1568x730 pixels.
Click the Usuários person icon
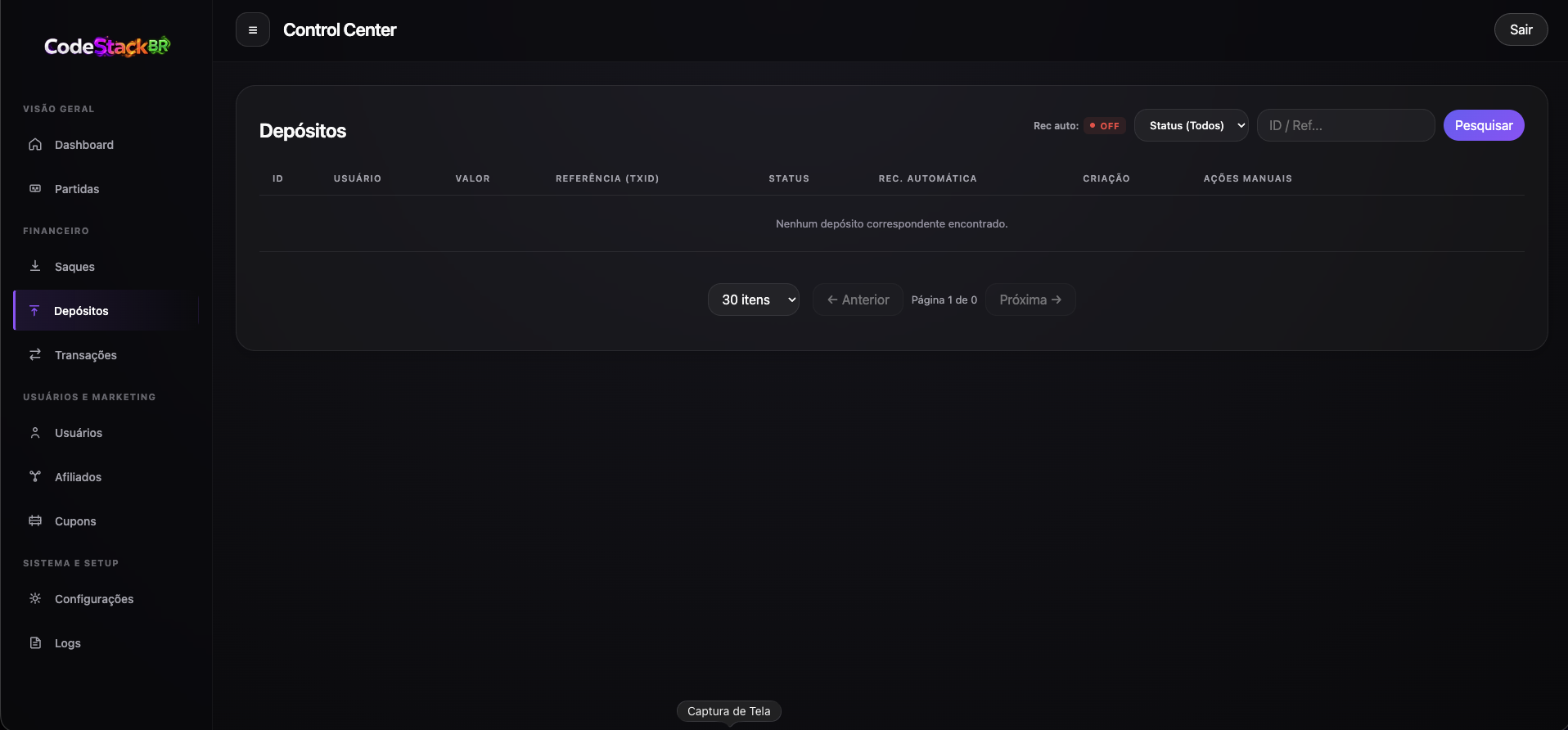[x=35, y=433]
